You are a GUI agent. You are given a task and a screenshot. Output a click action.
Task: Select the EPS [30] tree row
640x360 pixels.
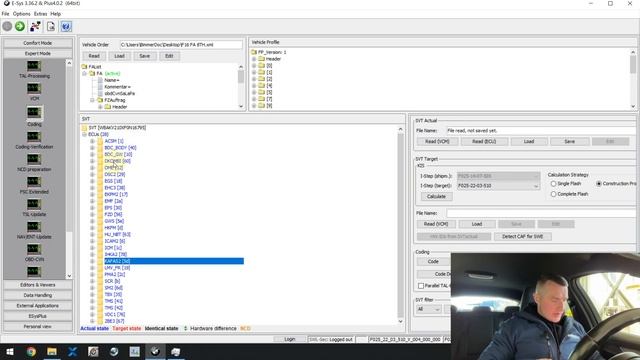coord(113,208)
